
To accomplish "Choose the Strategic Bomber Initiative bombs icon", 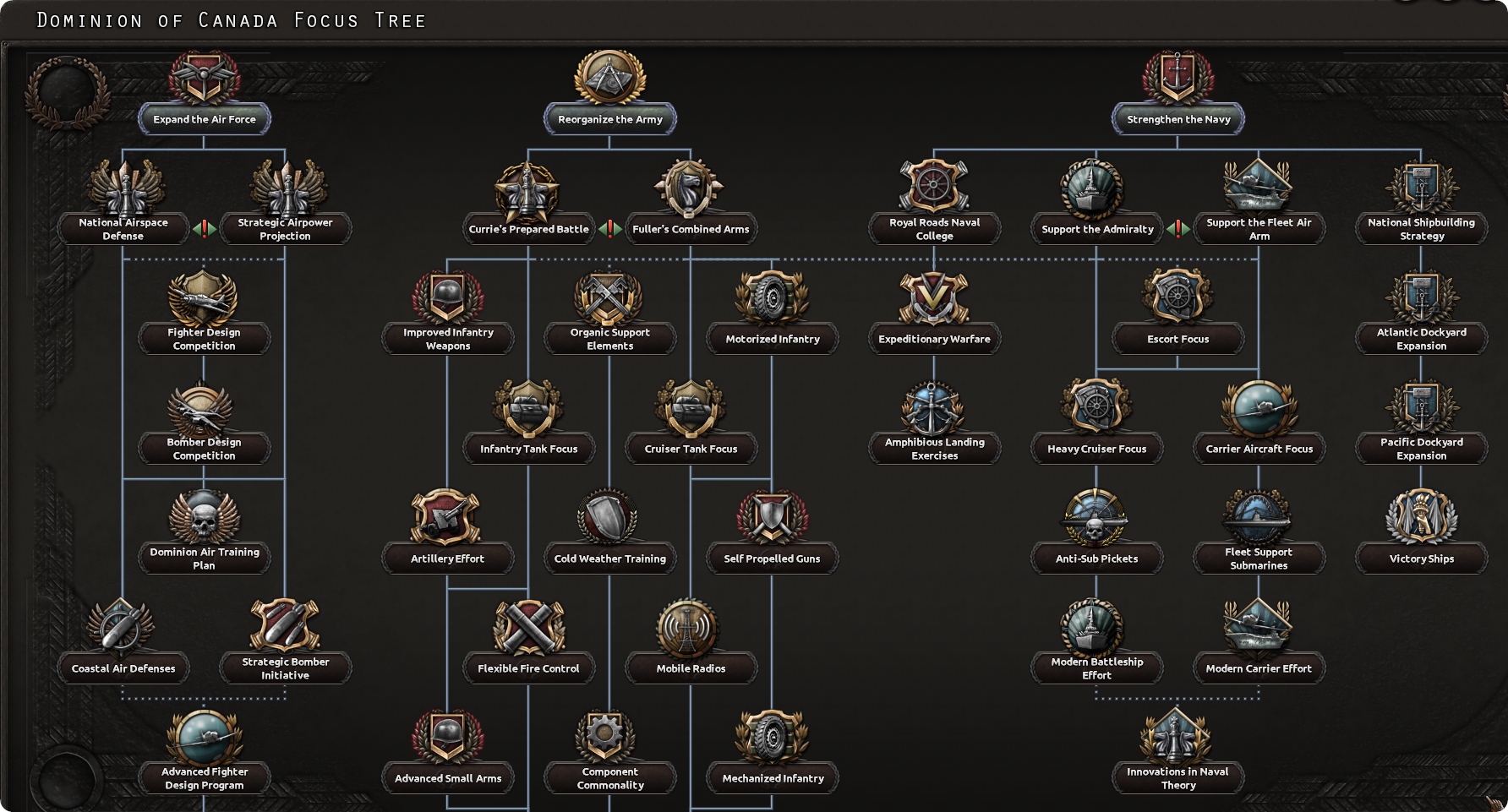I will coord(285,626).
